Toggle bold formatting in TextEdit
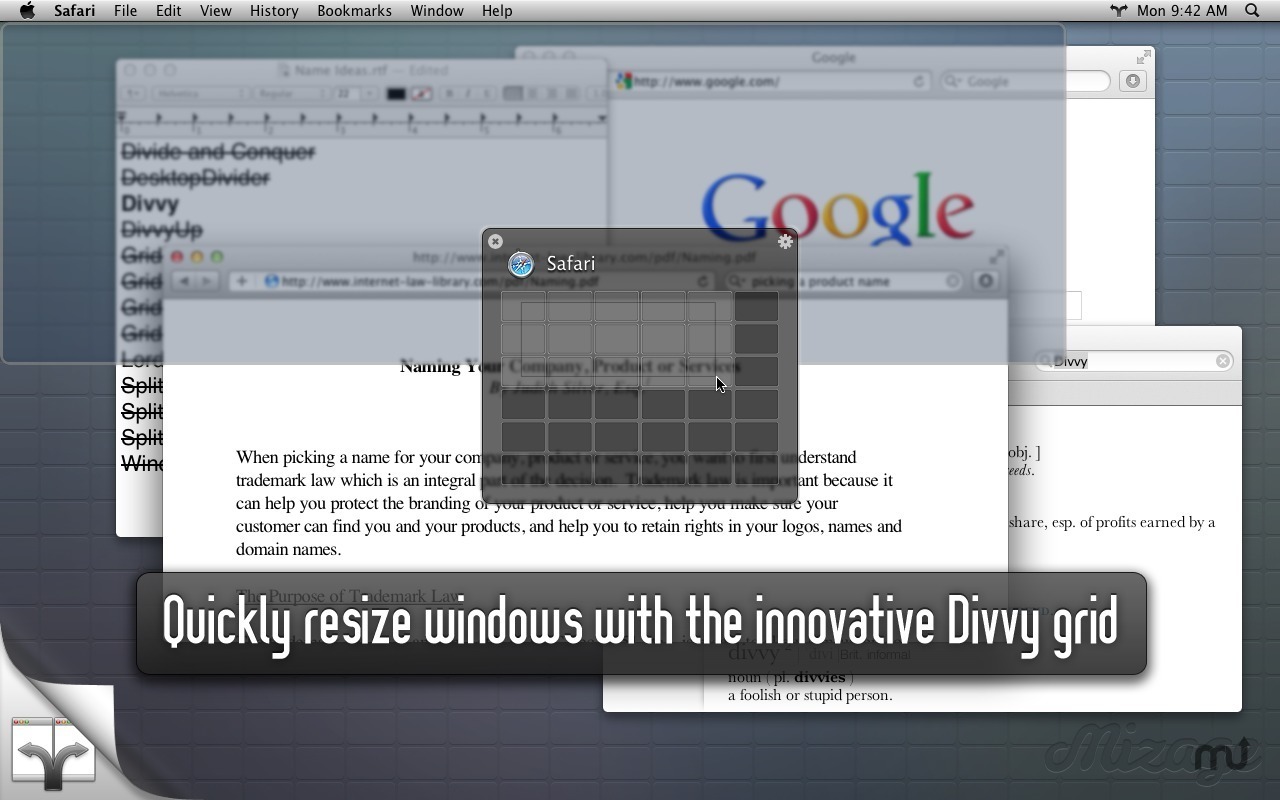 (x=449, y=94)
